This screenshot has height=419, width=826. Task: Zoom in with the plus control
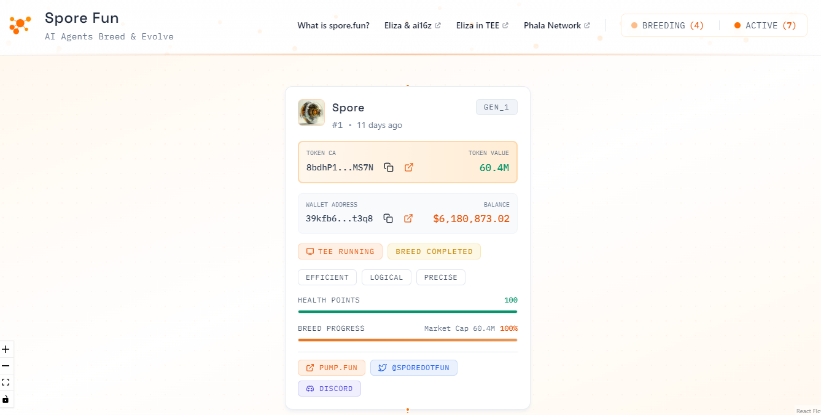pyautogui.click(x=6, y=349)
